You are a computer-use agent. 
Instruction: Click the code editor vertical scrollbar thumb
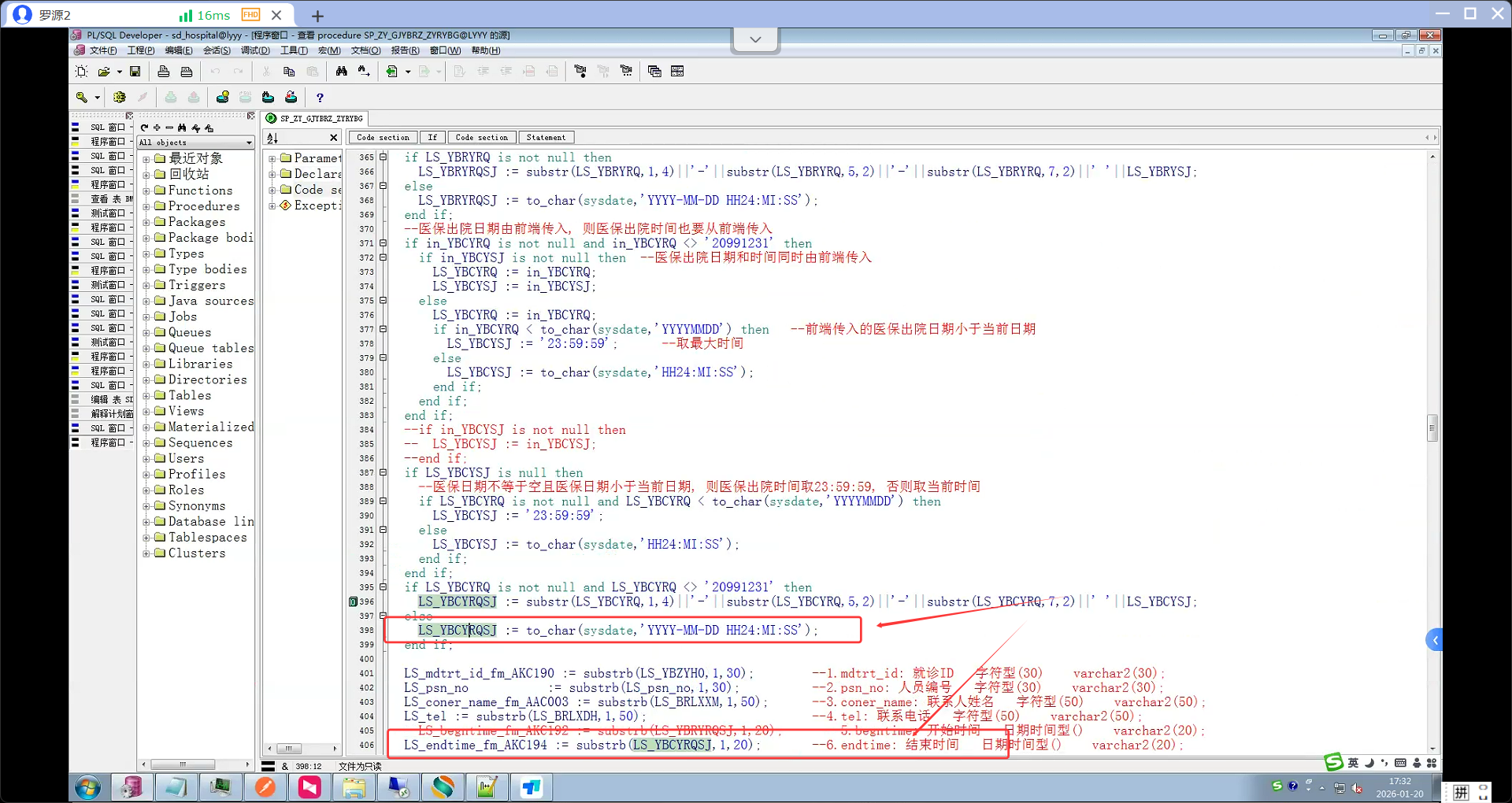point(1432,428)
